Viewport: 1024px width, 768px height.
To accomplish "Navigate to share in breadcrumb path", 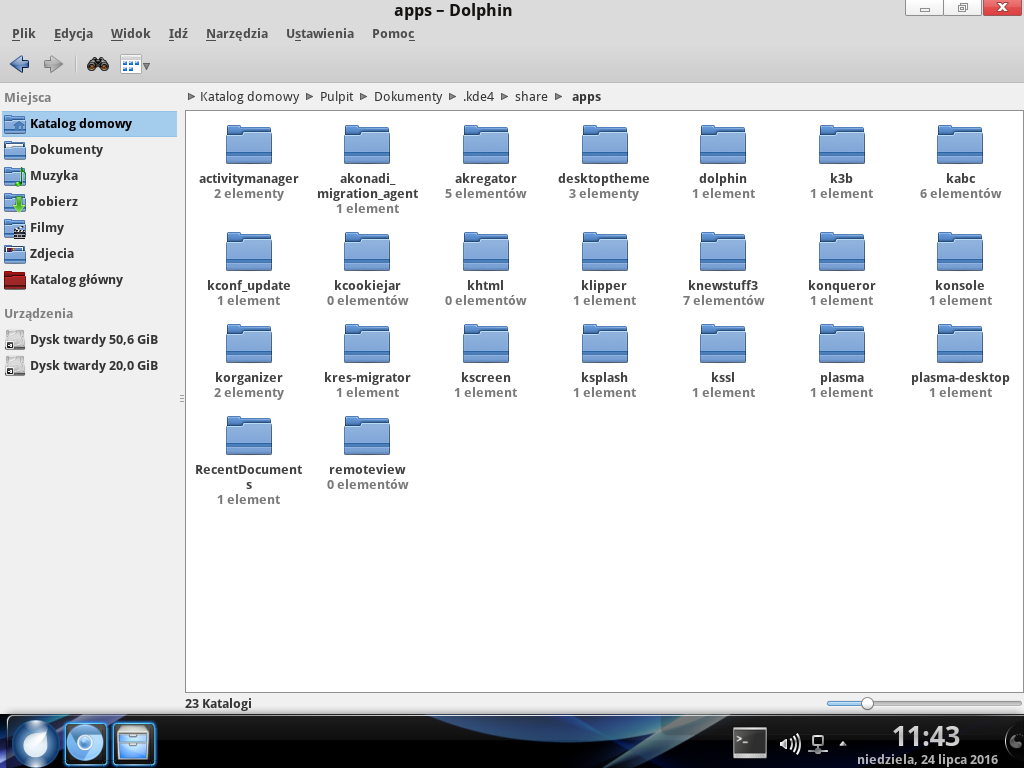I will (531, 97).
